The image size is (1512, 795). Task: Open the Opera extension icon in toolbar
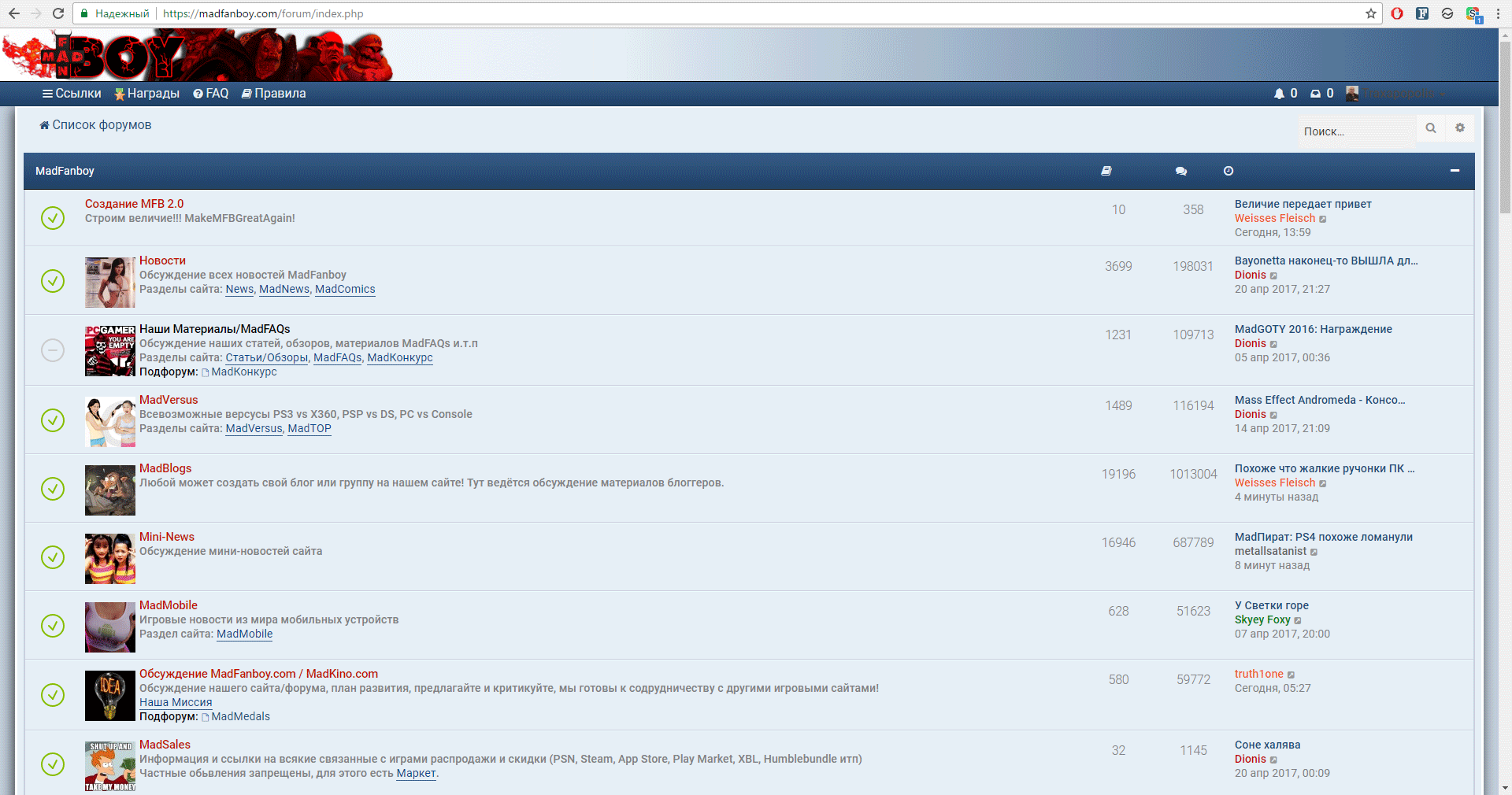pyautogui.click(x=1397, y=13)
